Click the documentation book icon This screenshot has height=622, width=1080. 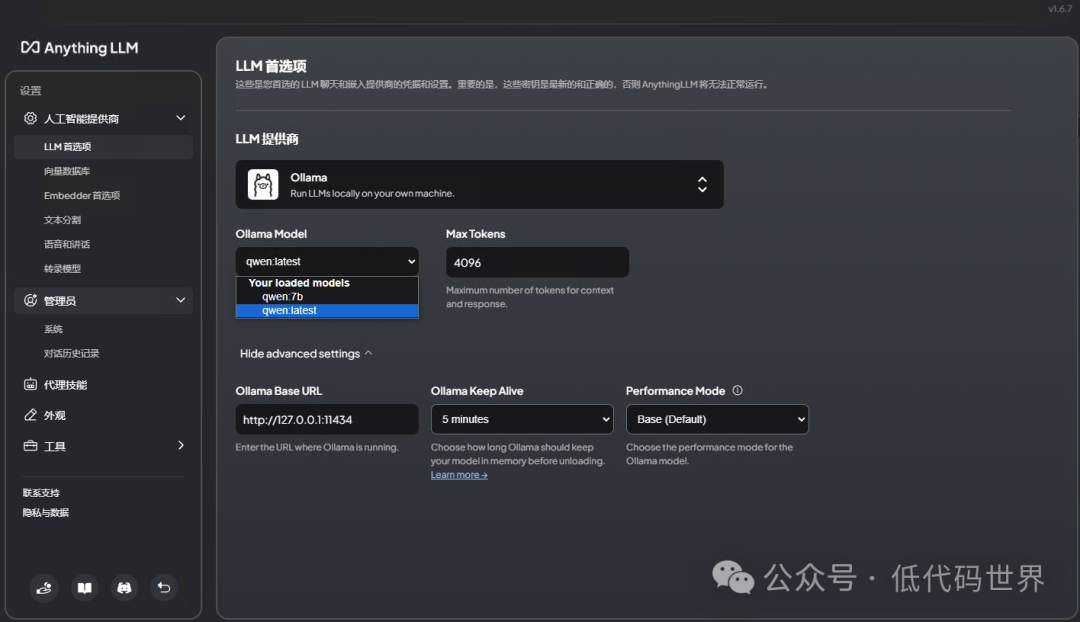click(x=84, y=588)
